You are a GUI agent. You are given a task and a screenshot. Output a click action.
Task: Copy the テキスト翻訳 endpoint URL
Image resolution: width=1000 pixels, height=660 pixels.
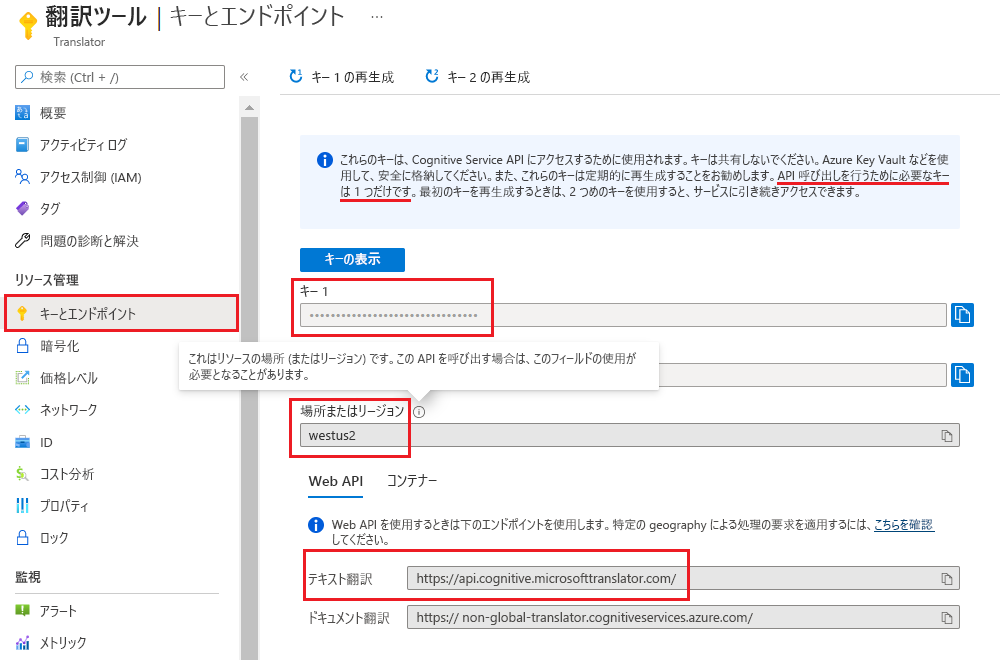pyautogui.click(x=947, y=579)
